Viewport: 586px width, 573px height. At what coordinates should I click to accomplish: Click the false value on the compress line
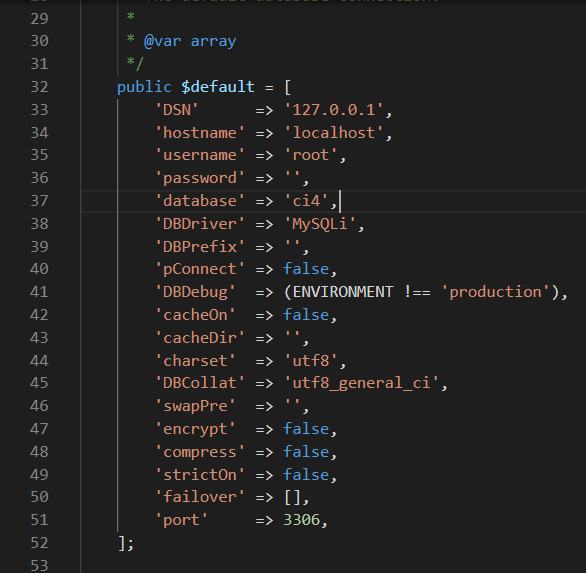click(306, 452)
